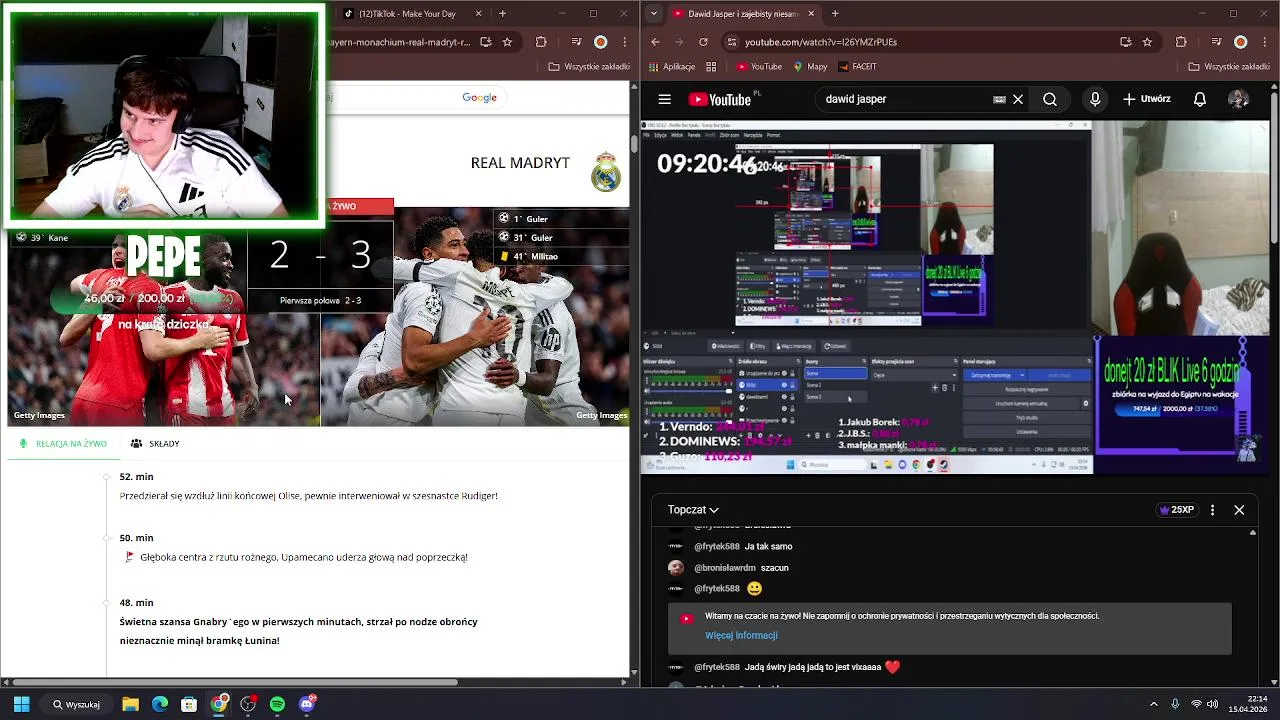Click the live chat vertical scrollbar
The width and height of the screenshot is (1280, 720).
pos(1253,608)
